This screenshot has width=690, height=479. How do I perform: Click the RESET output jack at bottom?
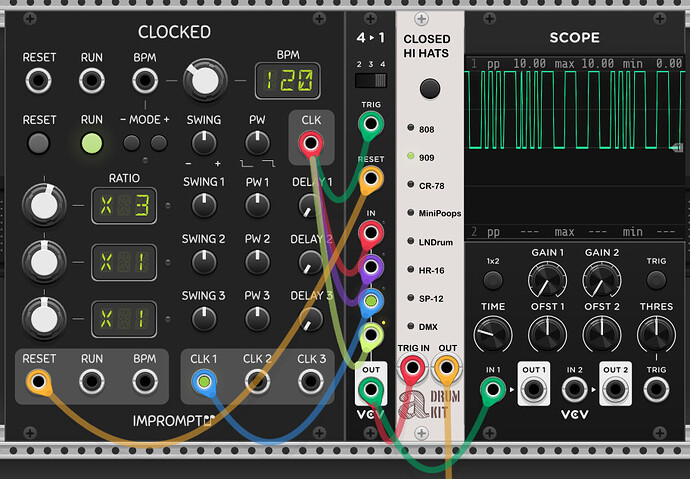click(x=39, y=380)
